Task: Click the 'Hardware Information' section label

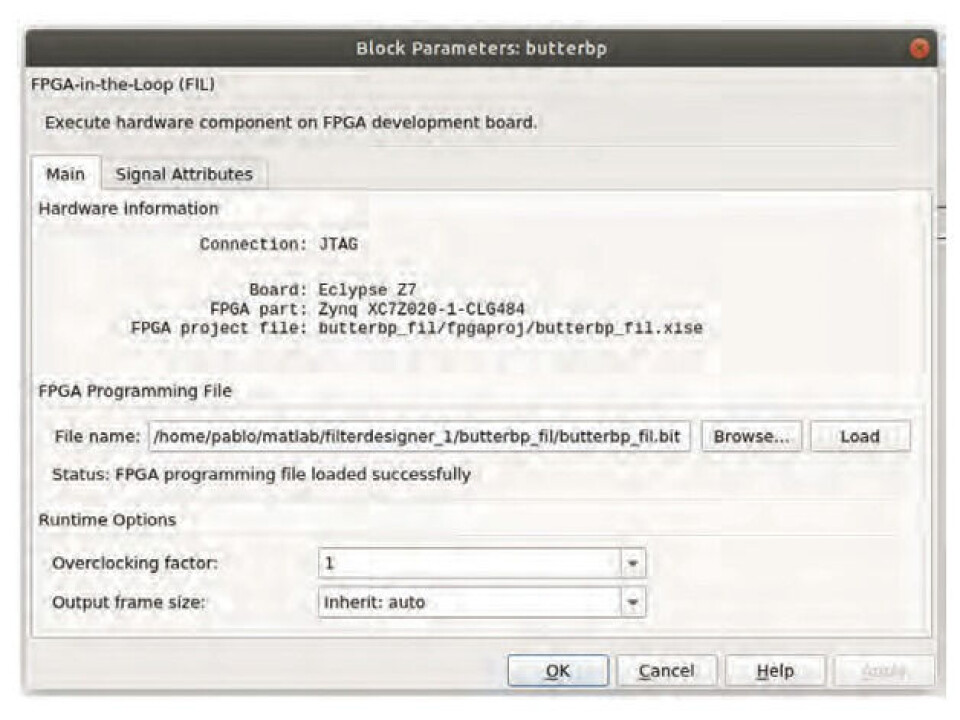Action: point(129,209)
